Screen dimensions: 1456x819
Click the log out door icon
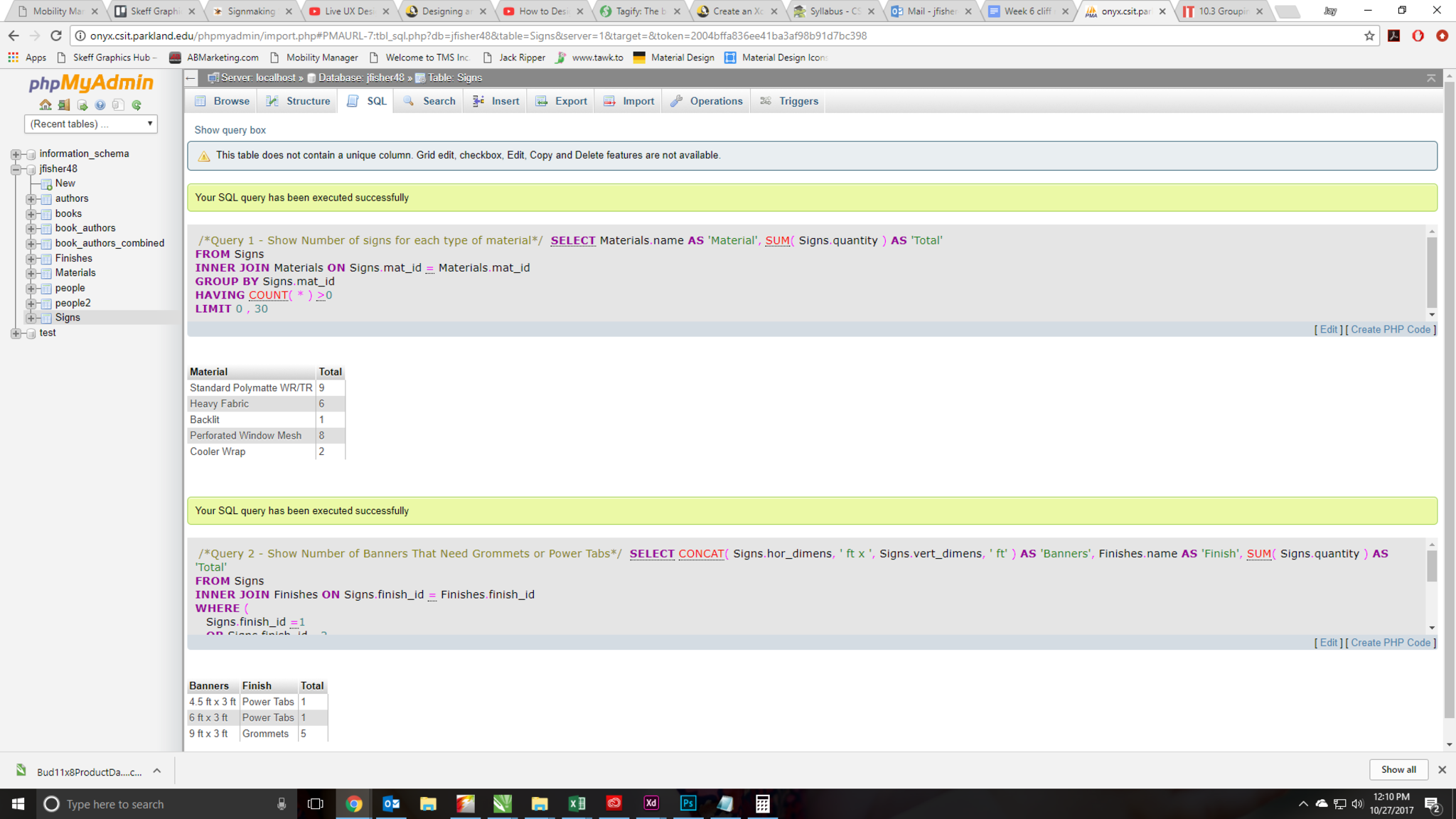(64, 105)
